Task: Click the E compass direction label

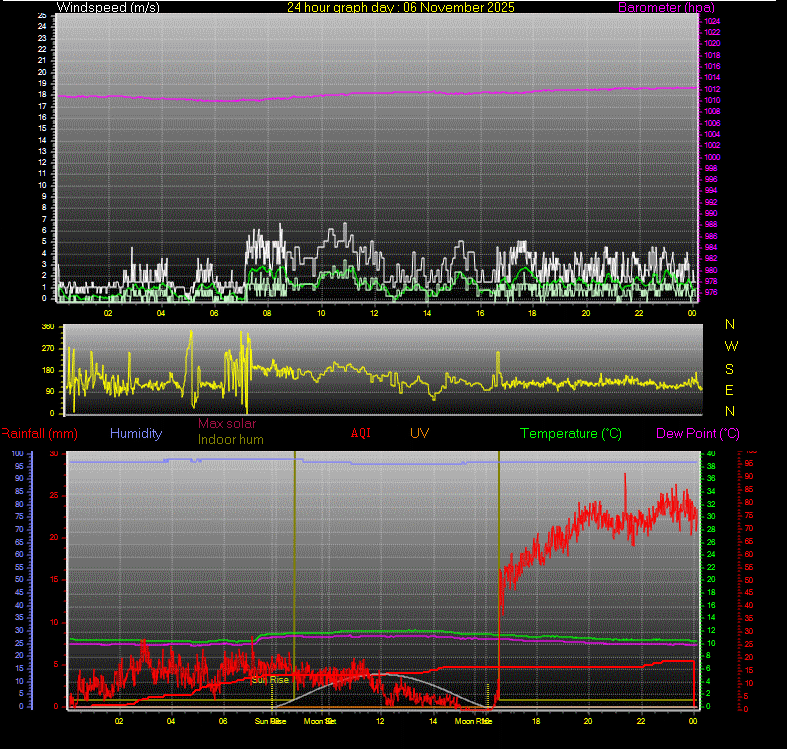Action: [x=730, y=389]
